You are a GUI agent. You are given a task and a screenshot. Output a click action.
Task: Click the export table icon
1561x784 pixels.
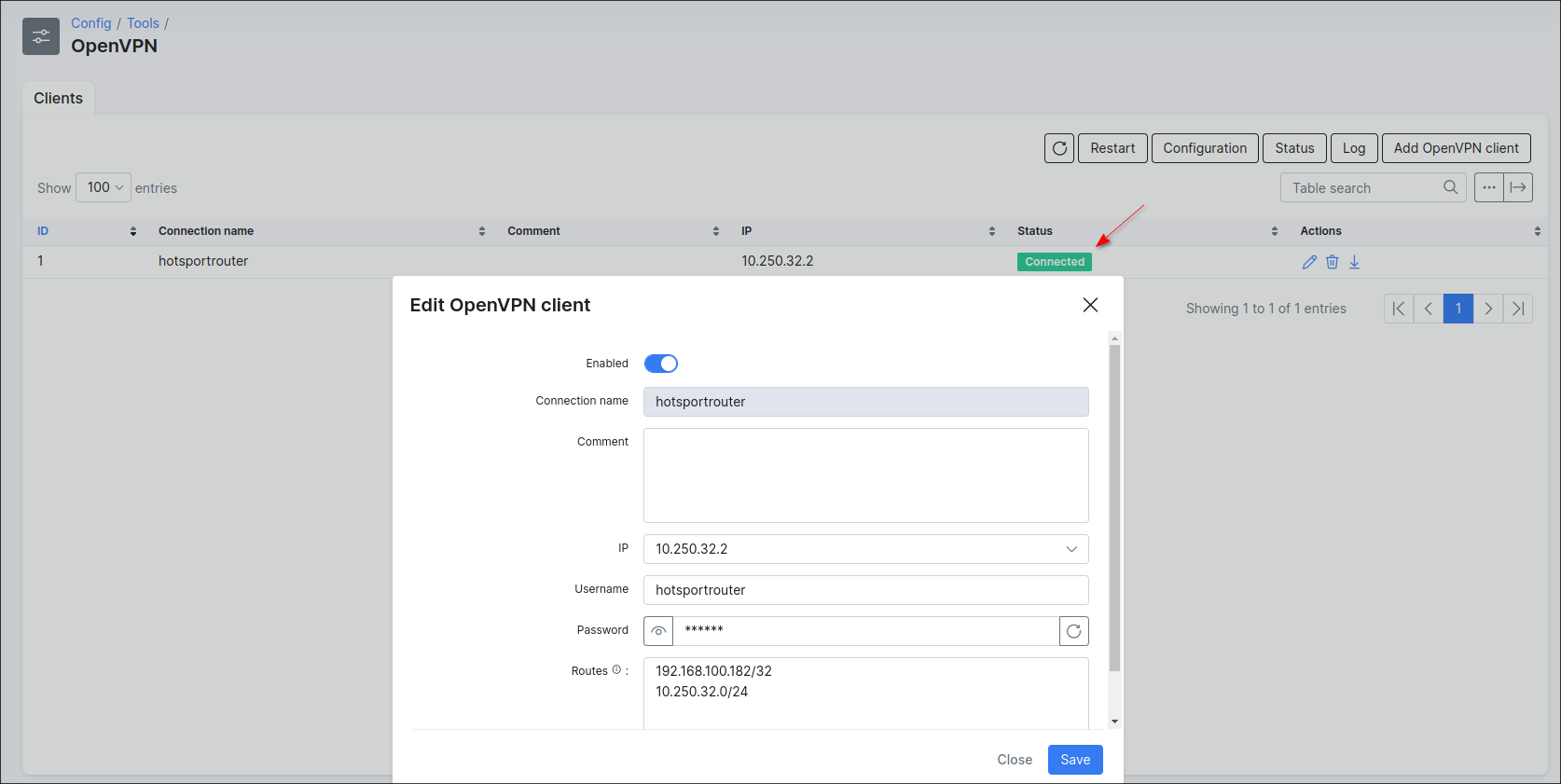(1518, 187)
